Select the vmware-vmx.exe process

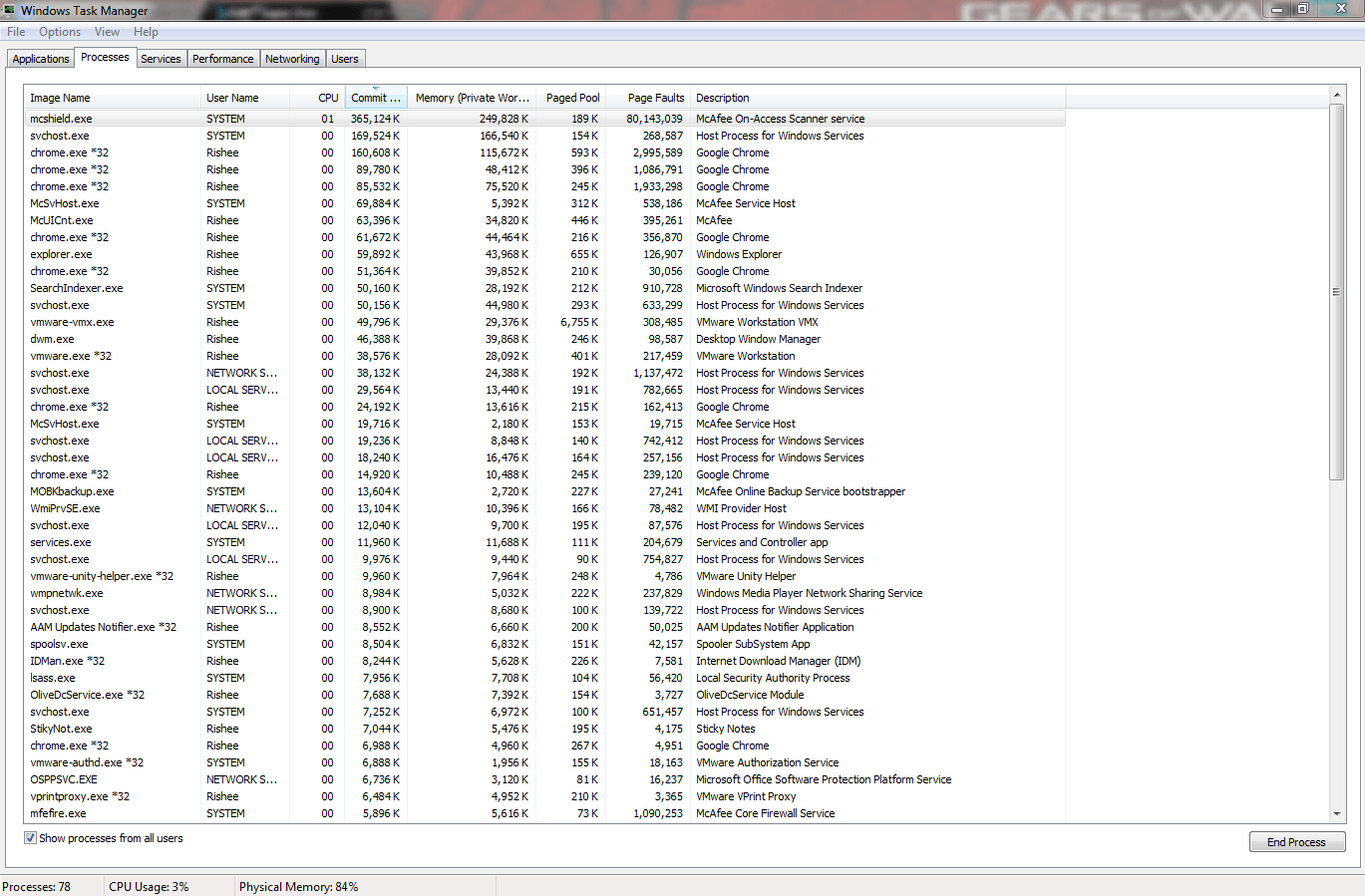[544, 322]
